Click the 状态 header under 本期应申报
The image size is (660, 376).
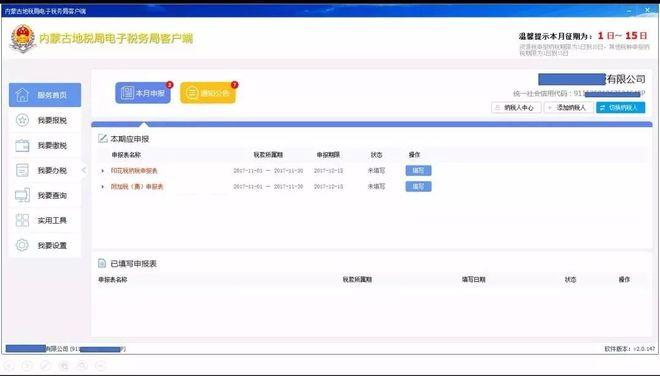(376, 155)
